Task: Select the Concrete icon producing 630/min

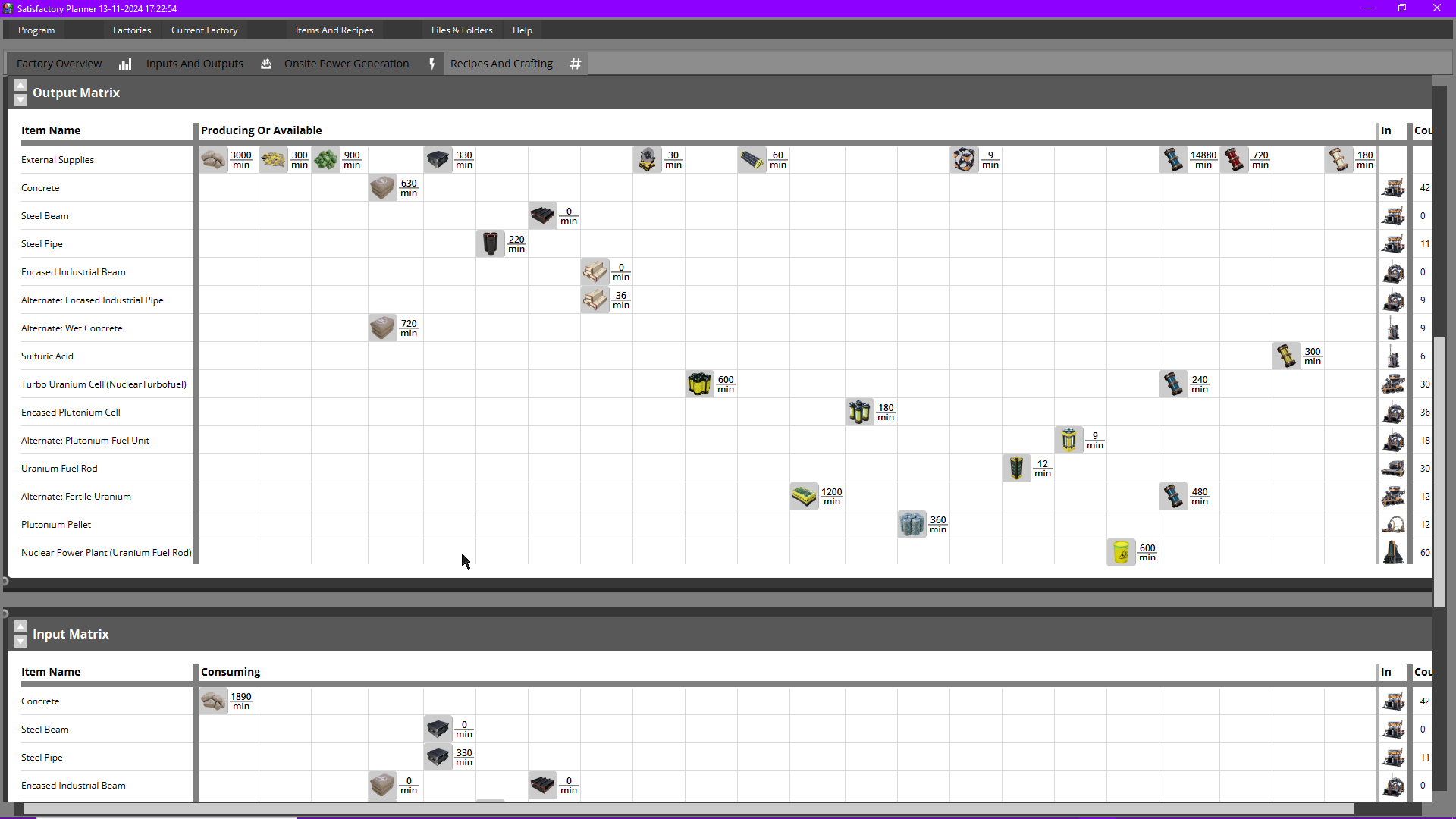Action: pos(381,187)
